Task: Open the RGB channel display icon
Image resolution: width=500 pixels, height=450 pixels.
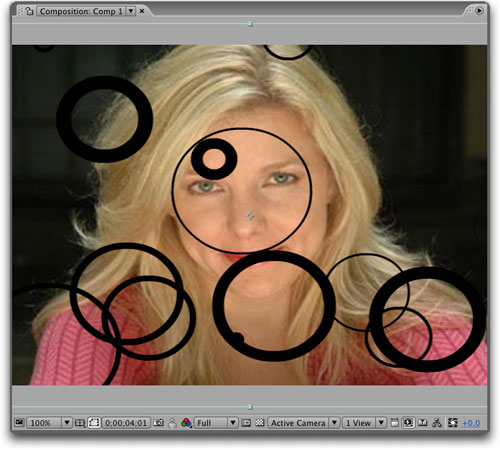Action: point(186,423)
